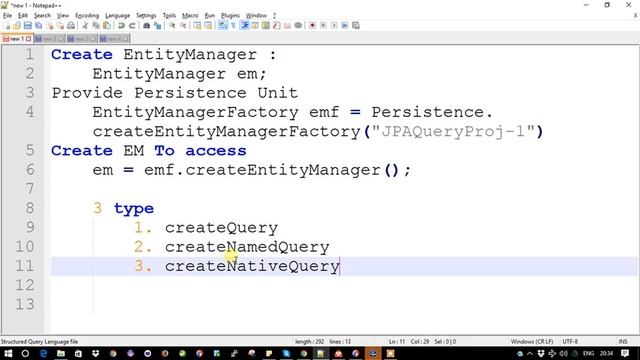640x360 pixels.
Task: Open the Macro menu
Action: tap(190, 16)
